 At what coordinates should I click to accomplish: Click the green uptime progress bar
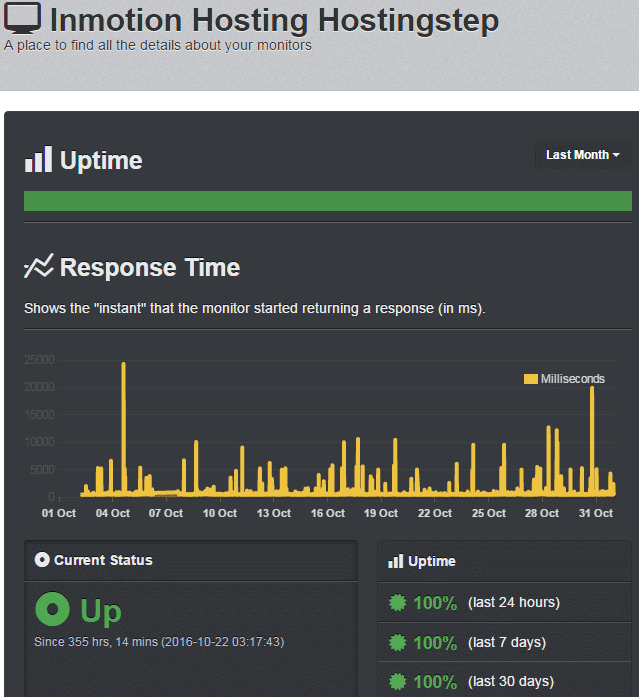pos(328,201)
